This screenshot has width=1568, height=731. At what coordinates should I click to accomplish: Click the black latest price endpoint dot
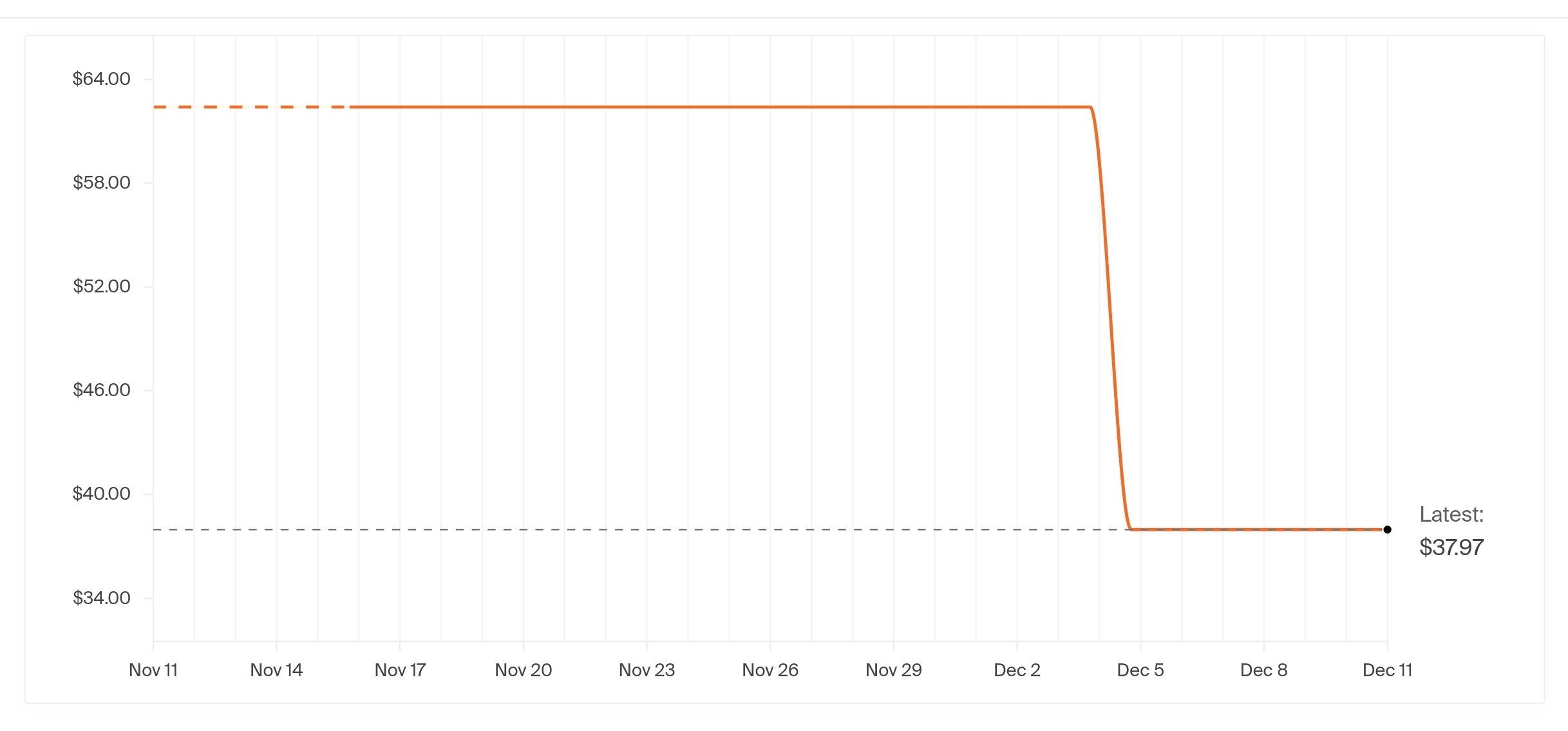tap(1387, 529)
